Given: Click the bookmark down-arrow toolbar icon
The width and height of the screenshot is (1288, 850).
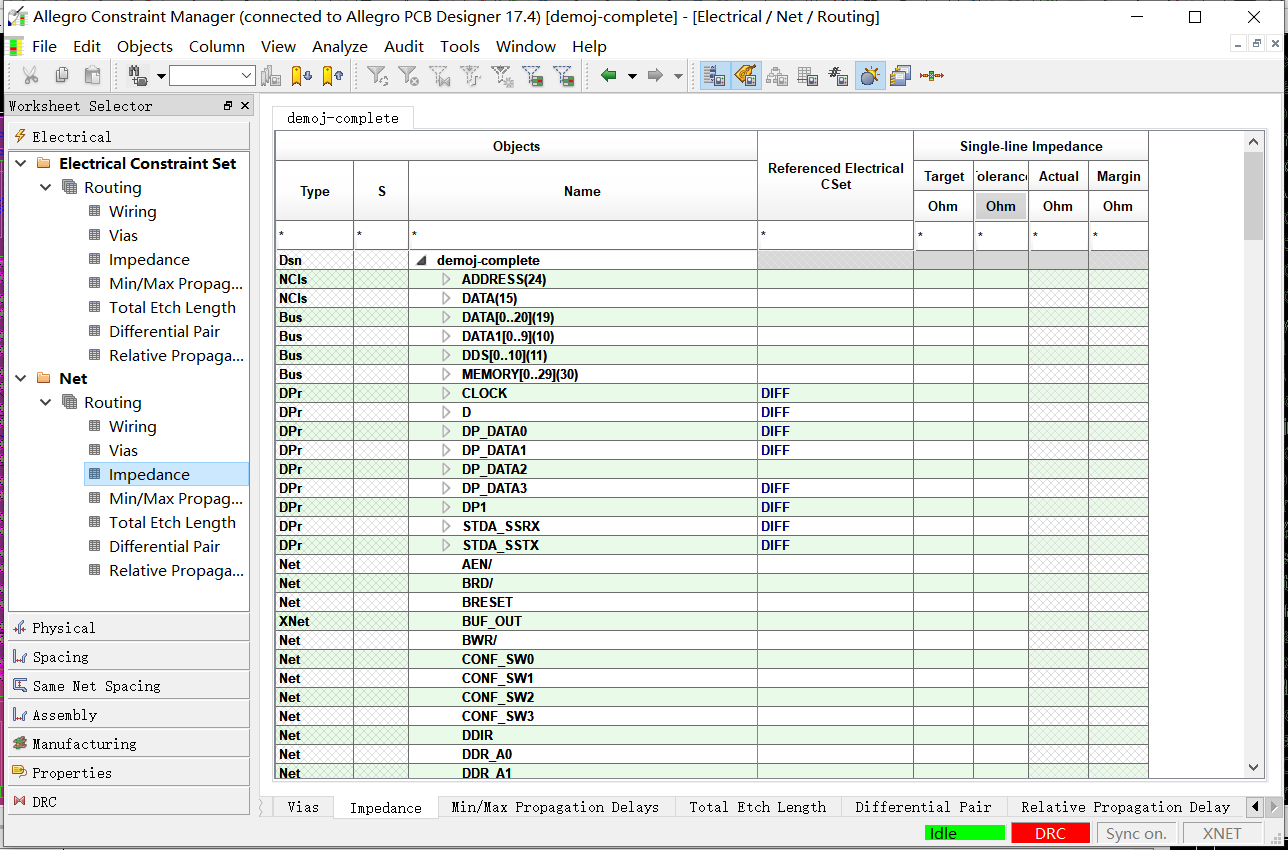Looking at the screenshot, I should 302,75.
